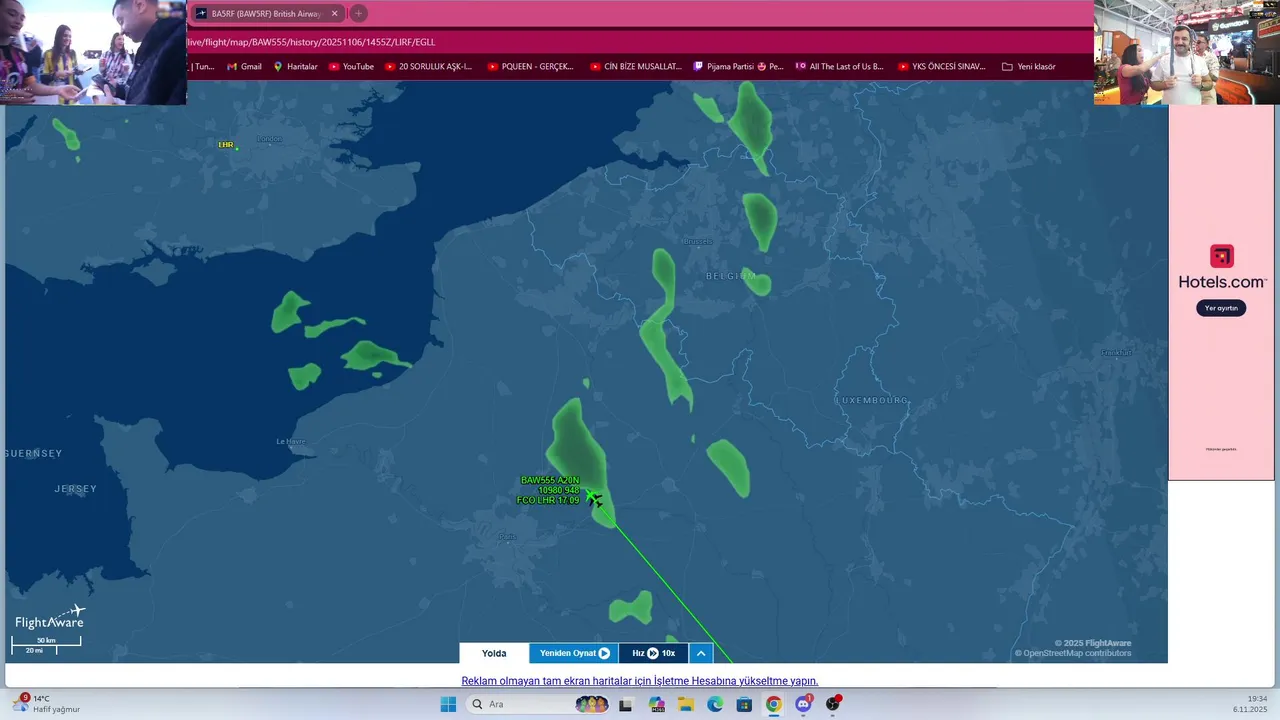Open a new browser tab
The image size is (1280, 720).
[x=358, y=13]
